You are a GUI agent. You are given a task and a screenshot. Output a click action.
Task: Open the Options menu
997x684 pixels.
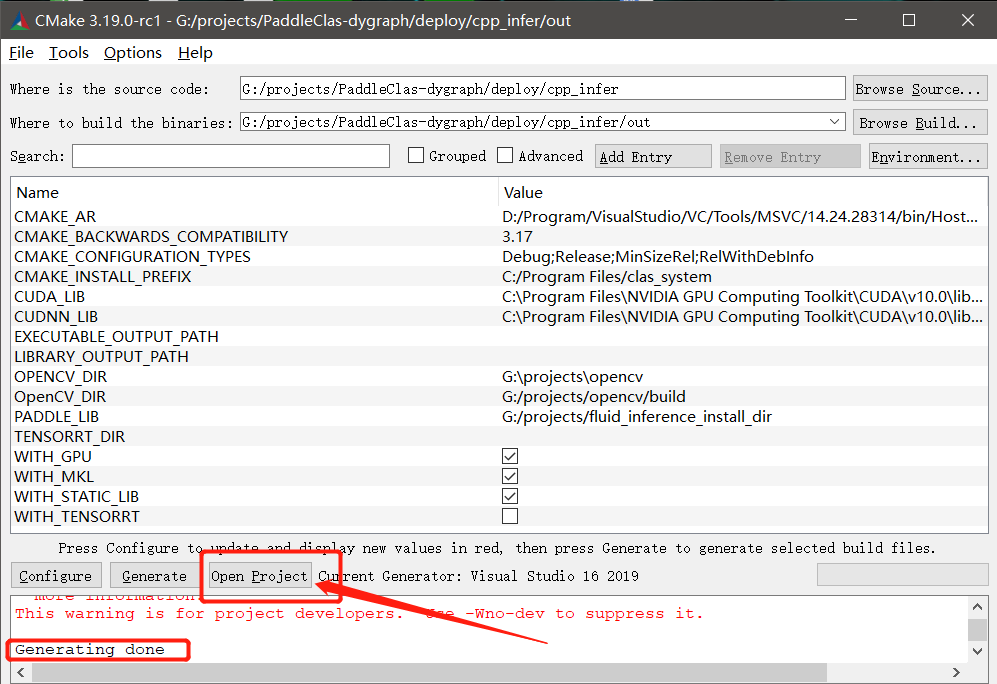click(132, 52)
